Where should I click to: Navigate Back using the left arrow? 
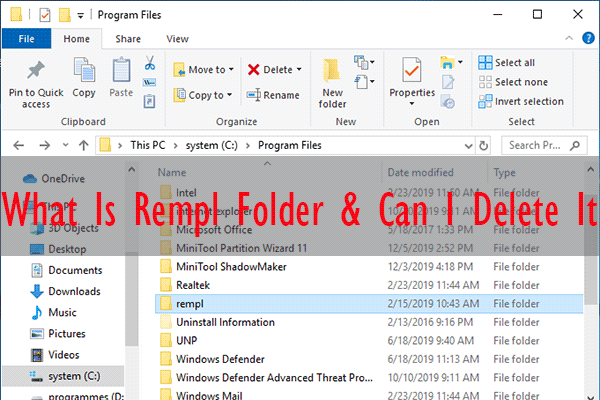(x=16, y=144)
